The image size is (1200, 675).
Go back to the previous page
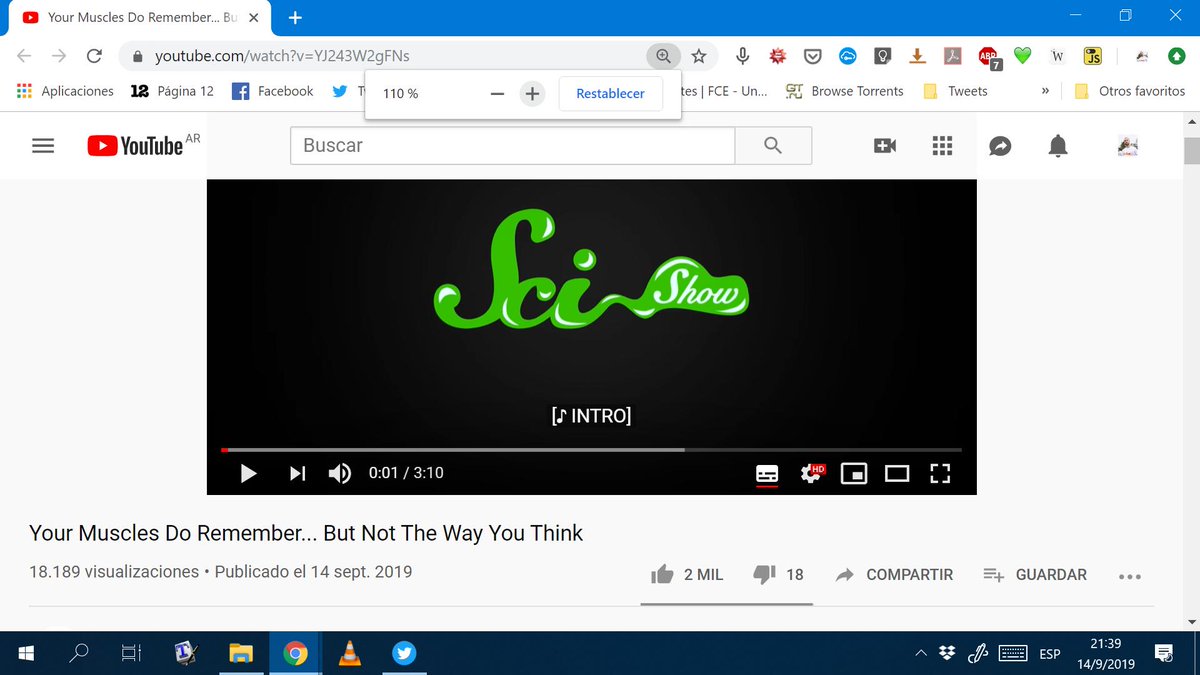point(24,56)
